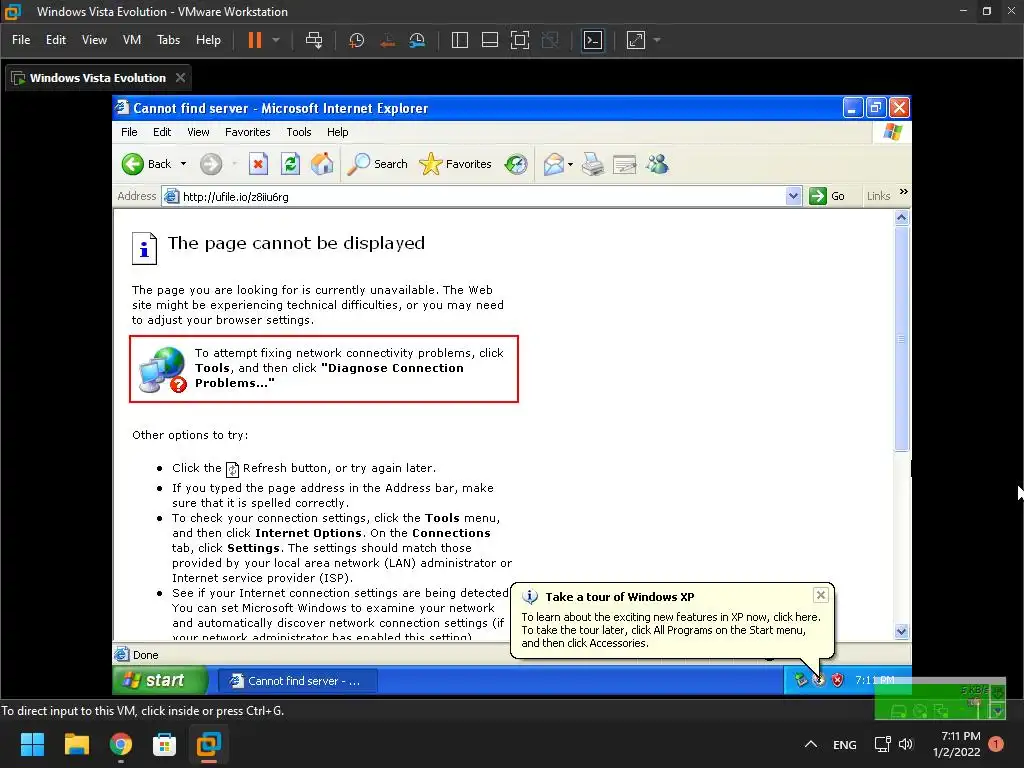This screenshot has width=1024, height=768.
Task: Open Internet Explorer Tools menu
Action: [x=298, y=132]
